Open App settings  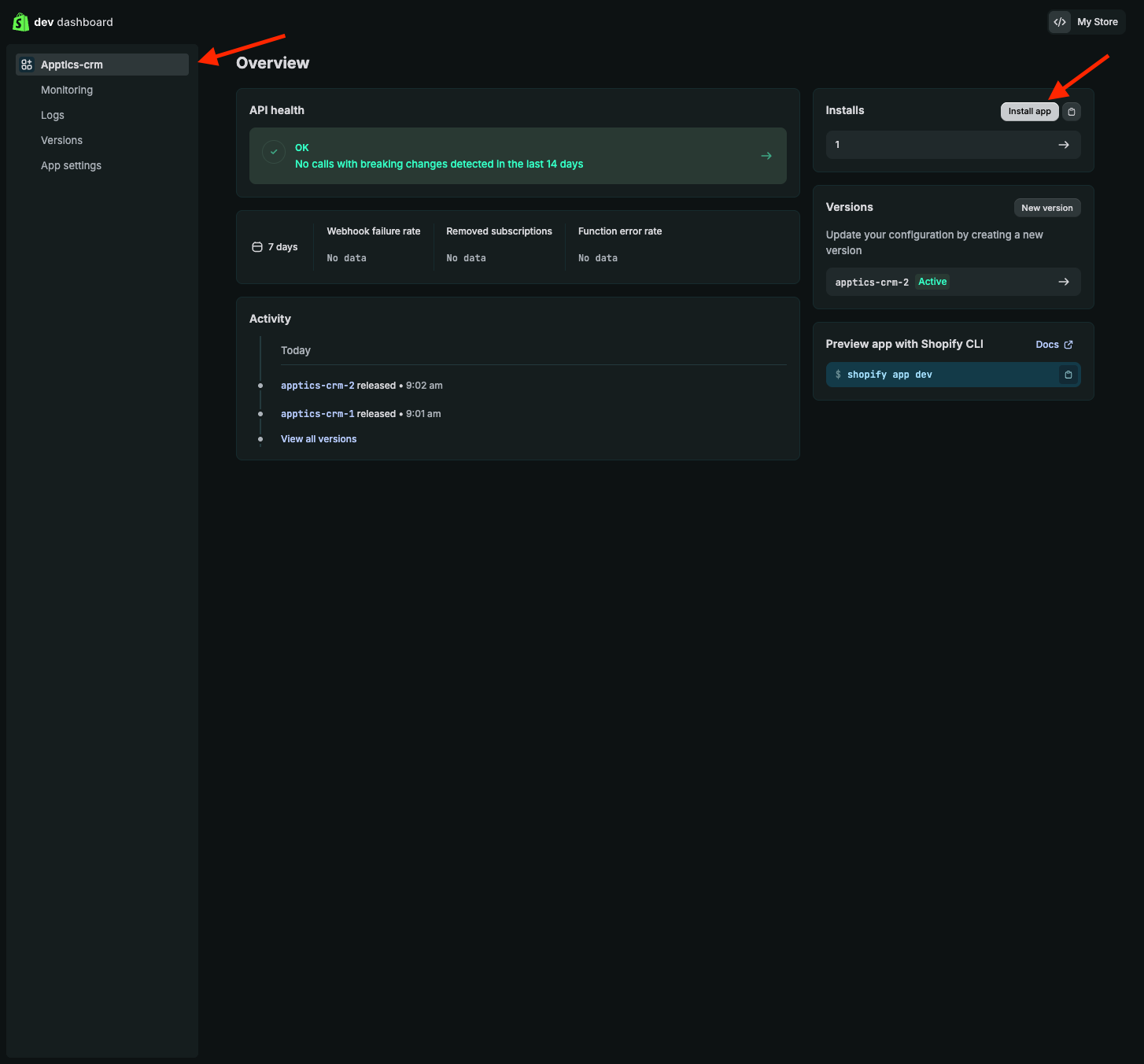pos(71,165)
